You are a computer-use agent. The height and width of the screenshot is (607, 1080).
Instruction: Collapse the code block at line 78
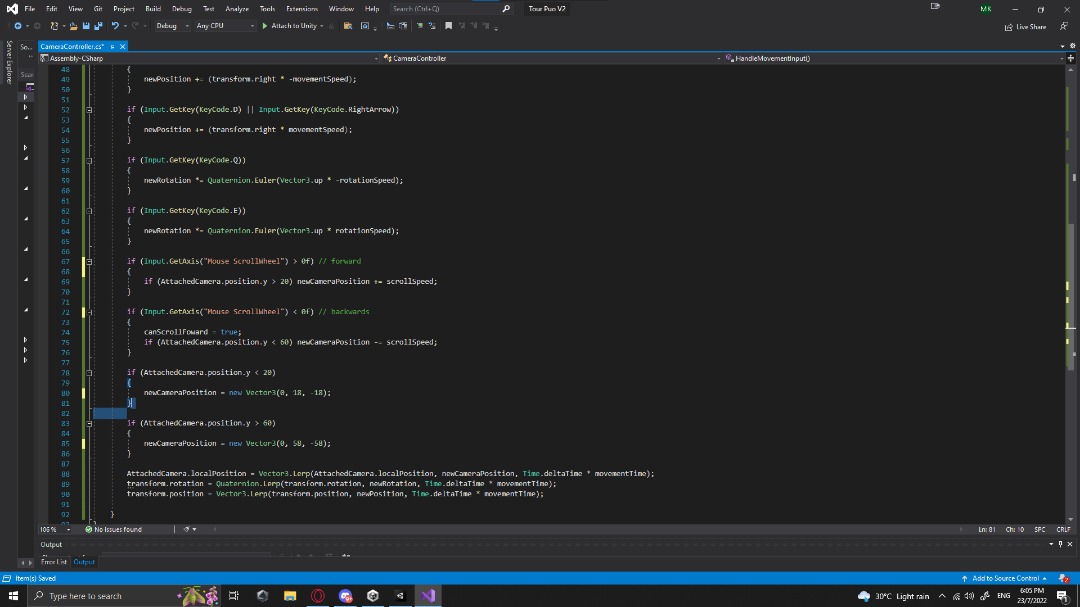click(90, 372)
